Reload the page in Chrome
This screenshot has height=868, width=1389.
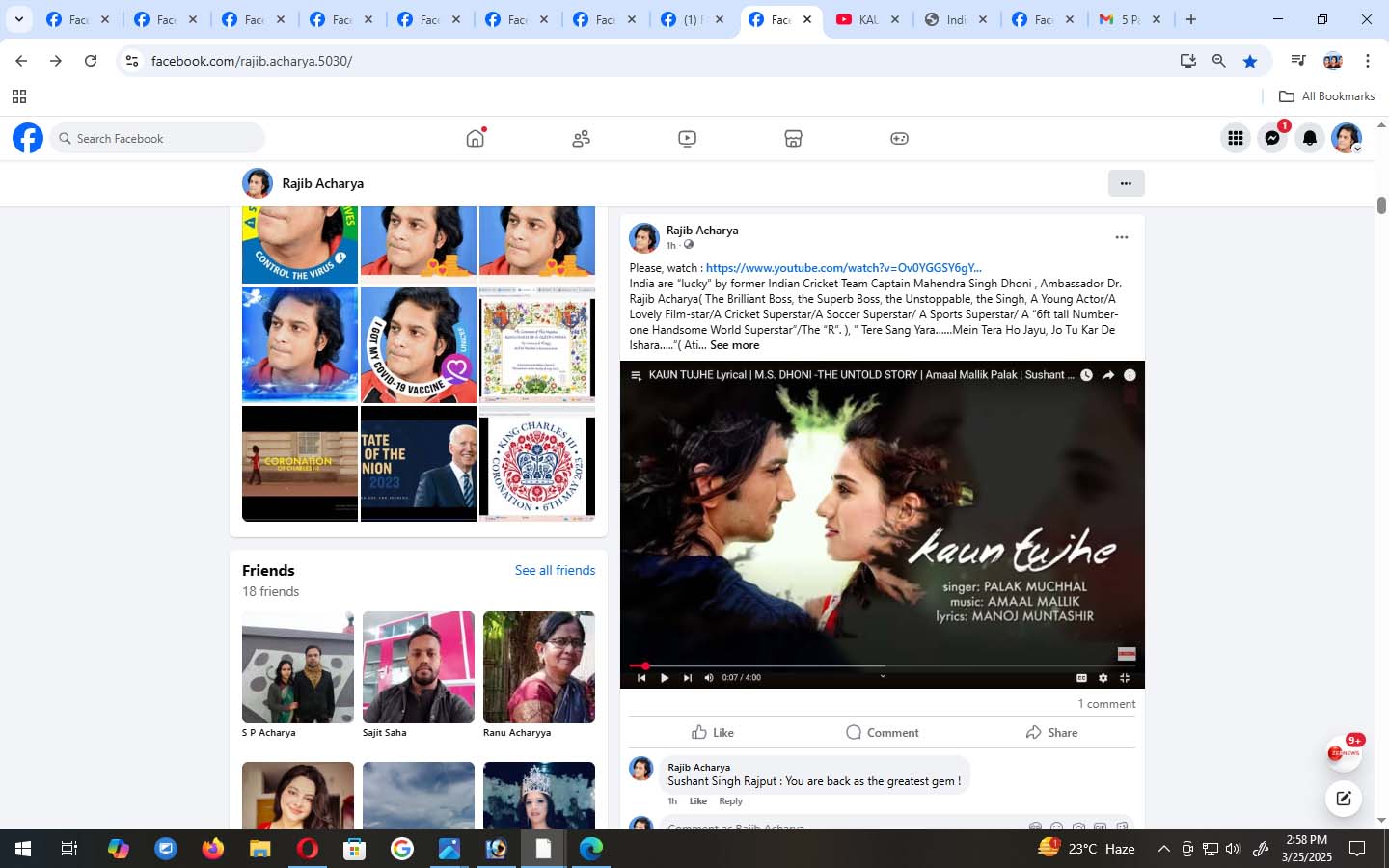pos(91,61)
